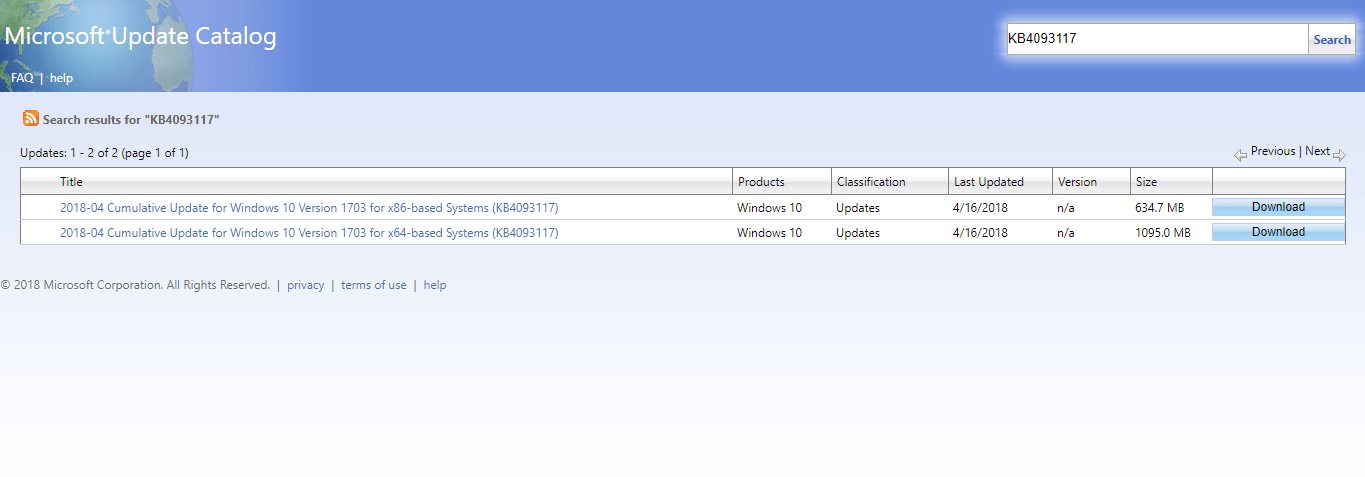Sort results by Title column header
1365x477 pixels.
71,182
